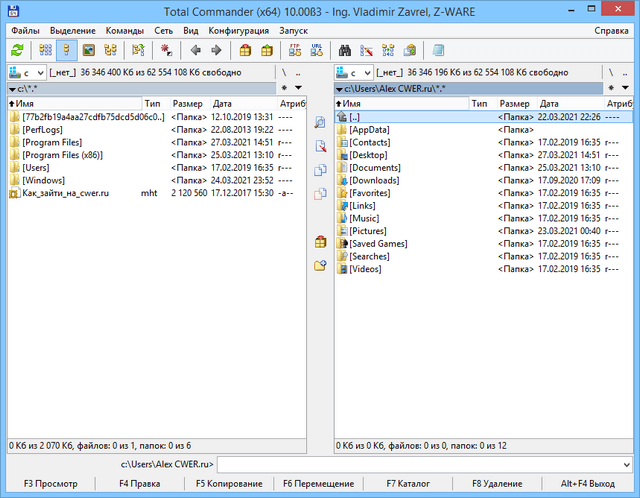The width and height of the screenshot is (640, 498).
Task: Open the Файлы menu
Action: coord(27,31)
